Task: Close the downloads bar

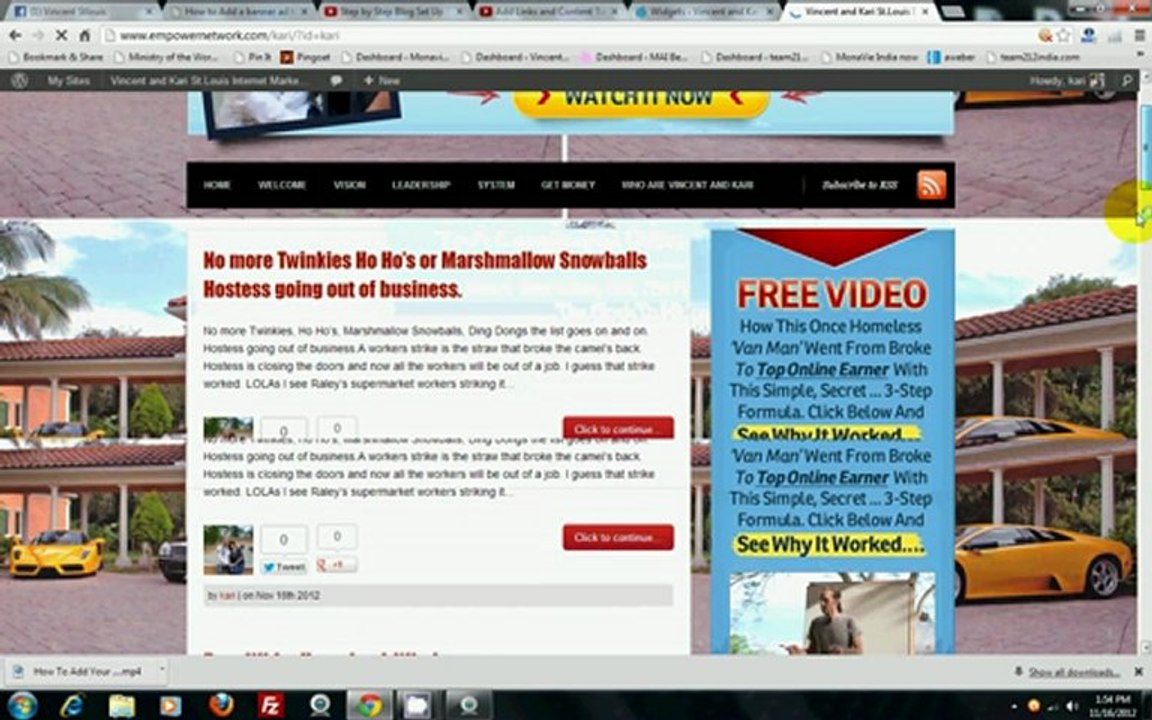Action: pos(1138,672)
